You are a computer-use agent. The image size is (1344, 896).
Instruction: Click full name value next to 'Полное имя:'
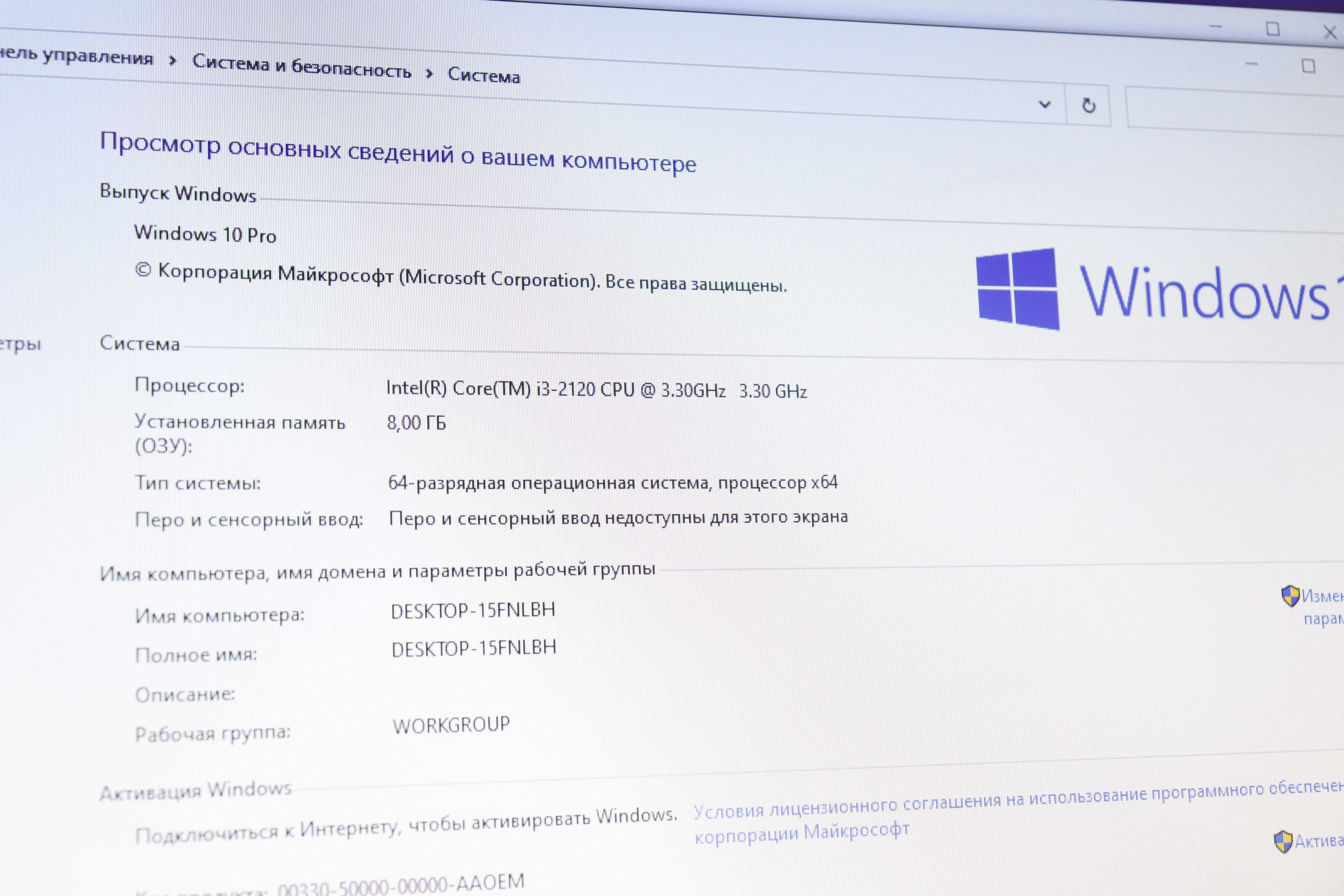coord(474,648)
